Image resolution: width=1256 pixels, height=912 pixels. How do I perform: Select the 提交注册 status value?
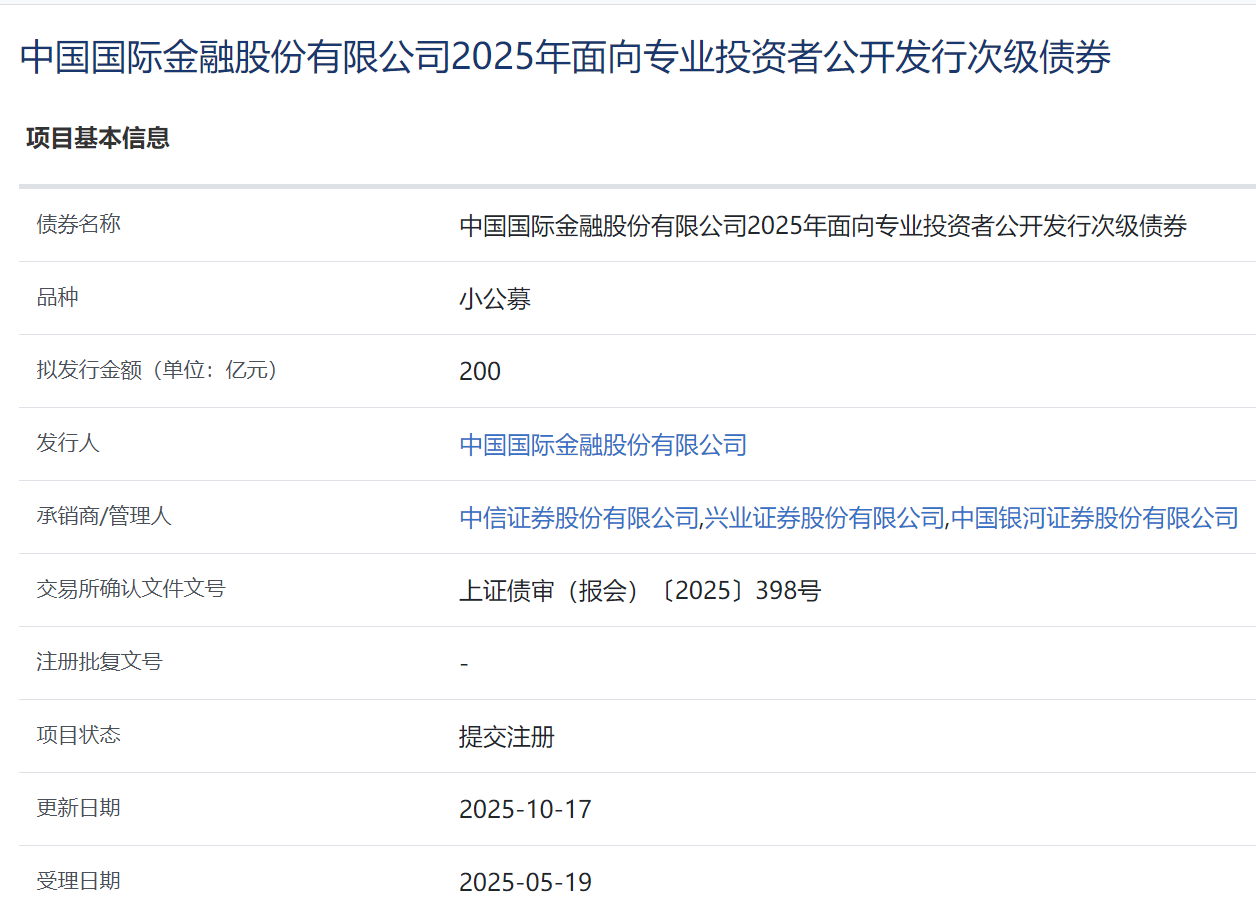[x=507, y=736]
